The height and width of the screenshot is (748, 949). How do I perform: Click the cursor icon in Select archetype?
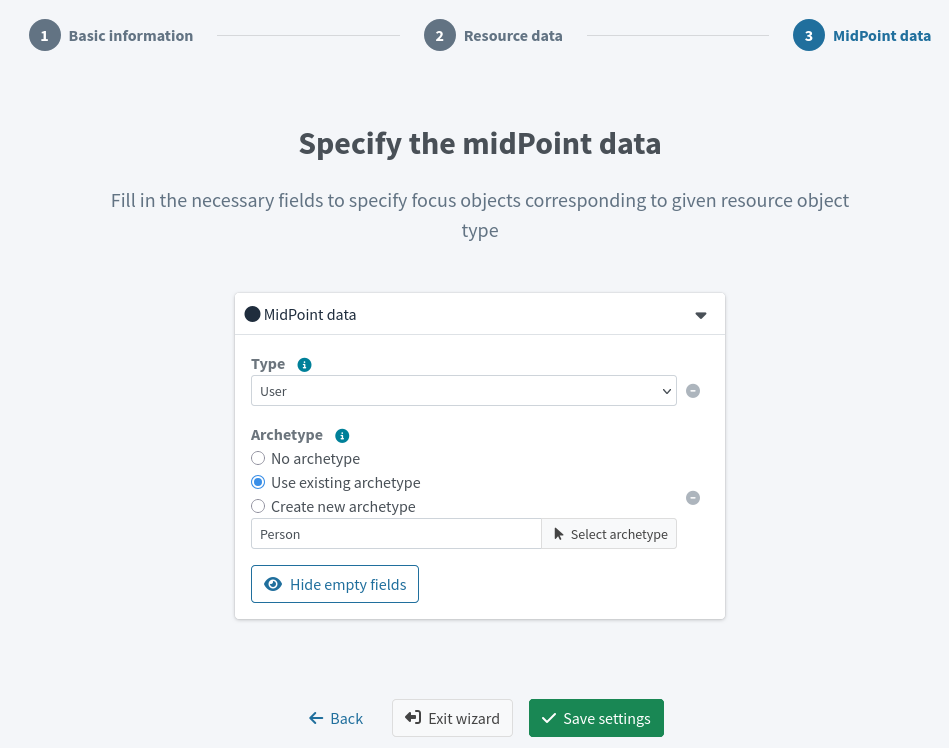[x=557, y=533]
